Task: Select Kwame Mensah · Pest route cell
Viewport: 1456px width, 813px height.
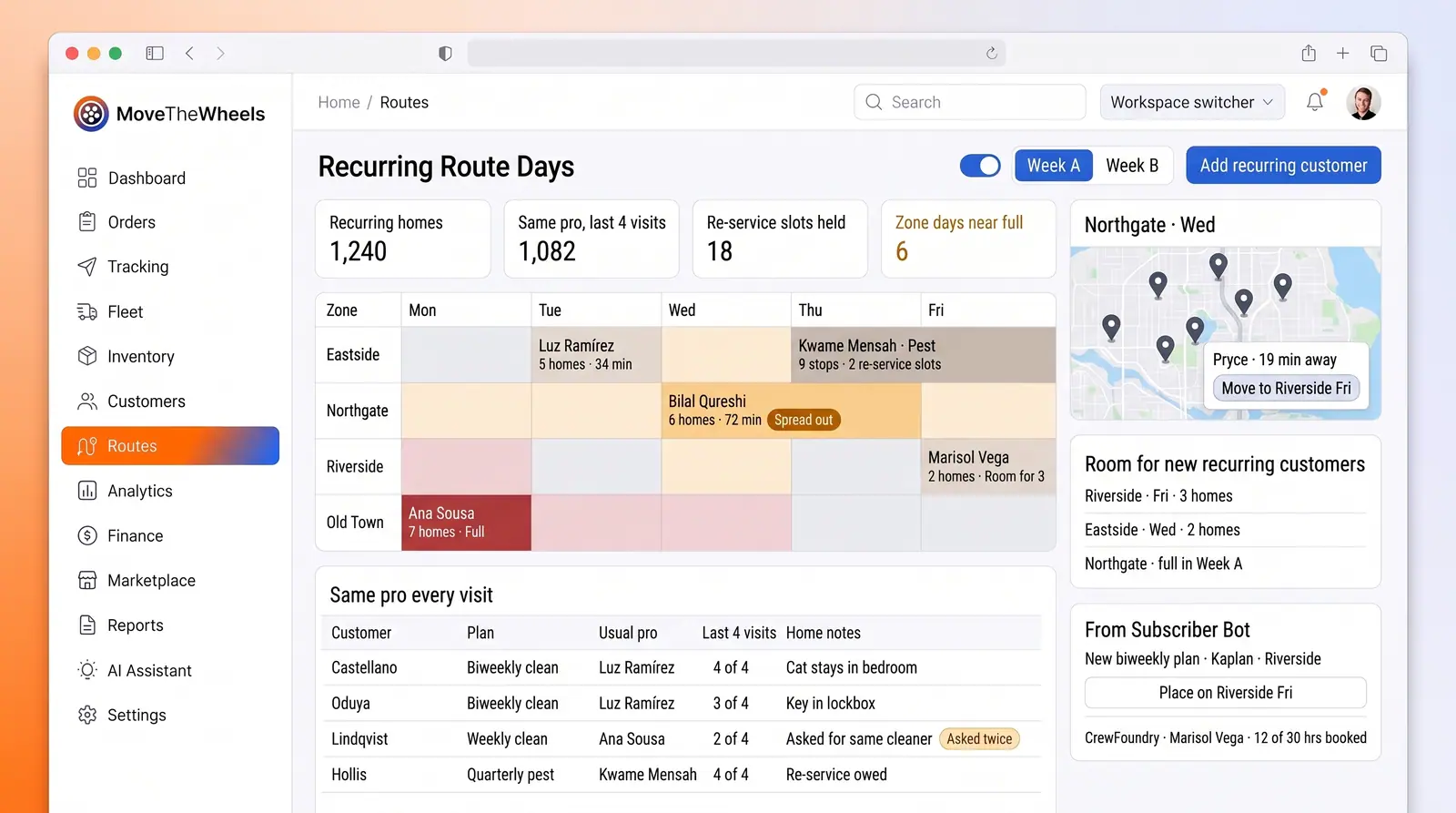Action: coord(923,355)
